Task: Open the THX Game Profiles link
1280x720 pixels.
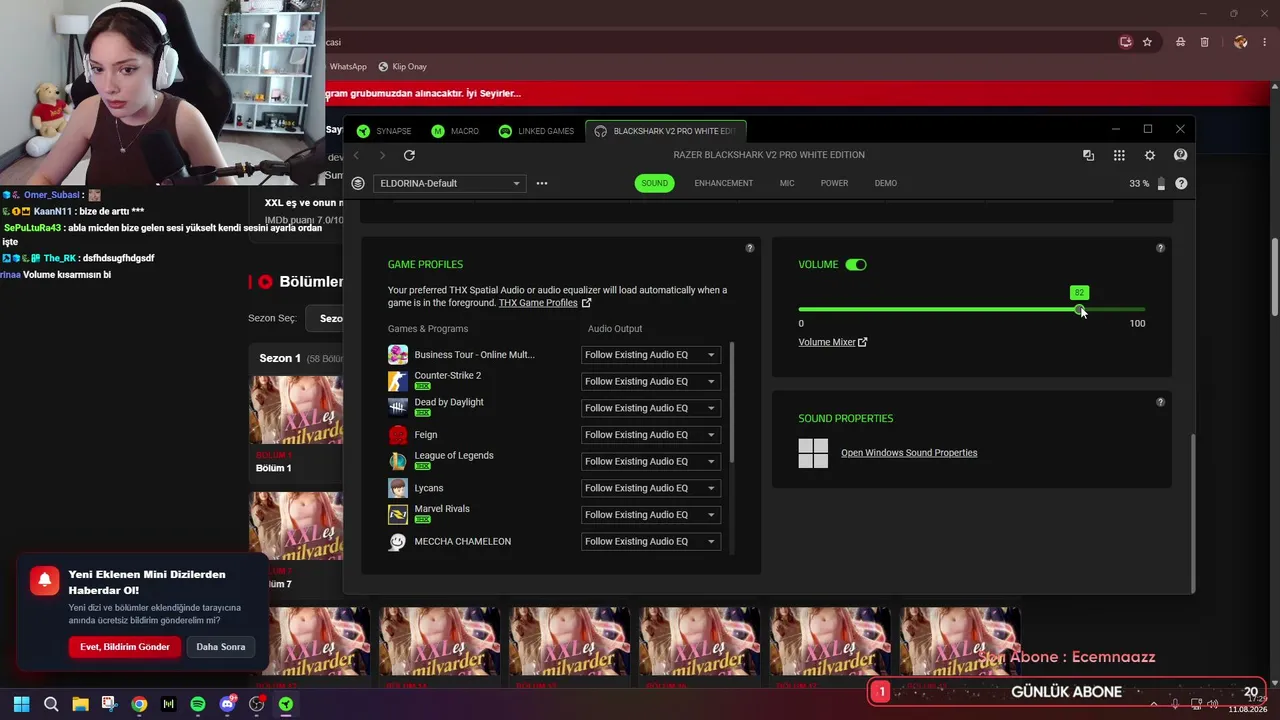Action: 545,303
